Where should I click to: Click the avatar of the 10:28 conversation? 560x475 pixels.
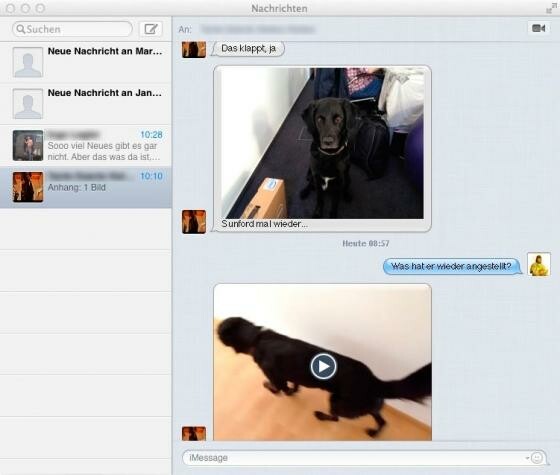[x=28, y=145]
